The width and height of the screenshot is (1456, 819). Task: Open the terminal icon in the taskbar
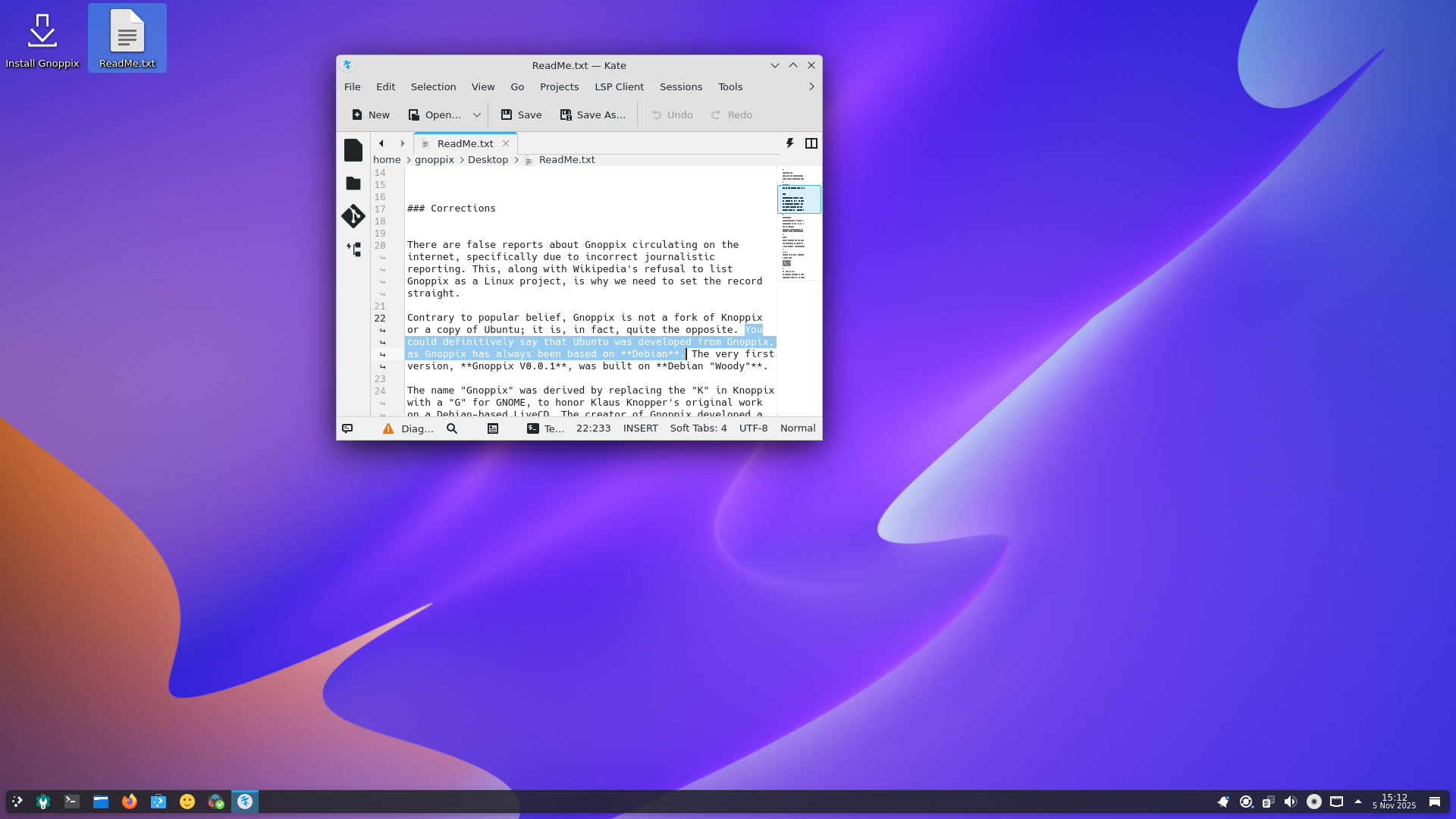click(72, 802)
